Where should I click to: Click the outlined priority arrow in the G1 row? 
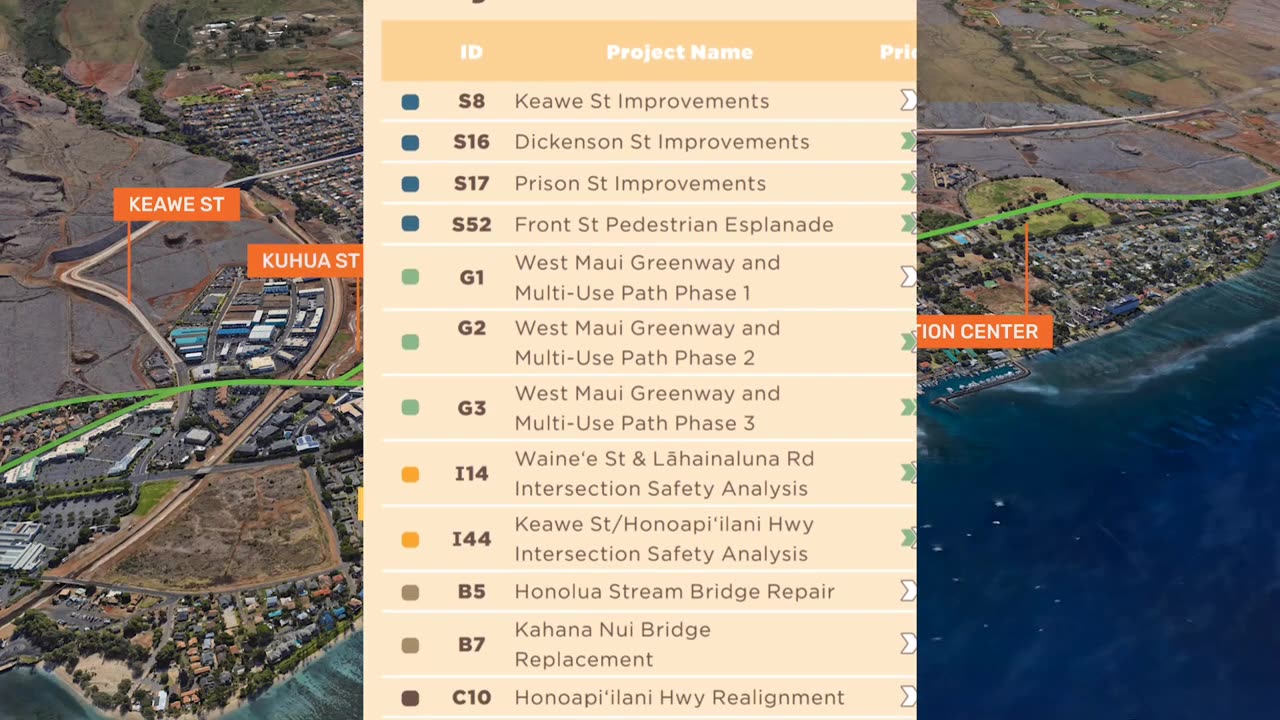point(908,276)
